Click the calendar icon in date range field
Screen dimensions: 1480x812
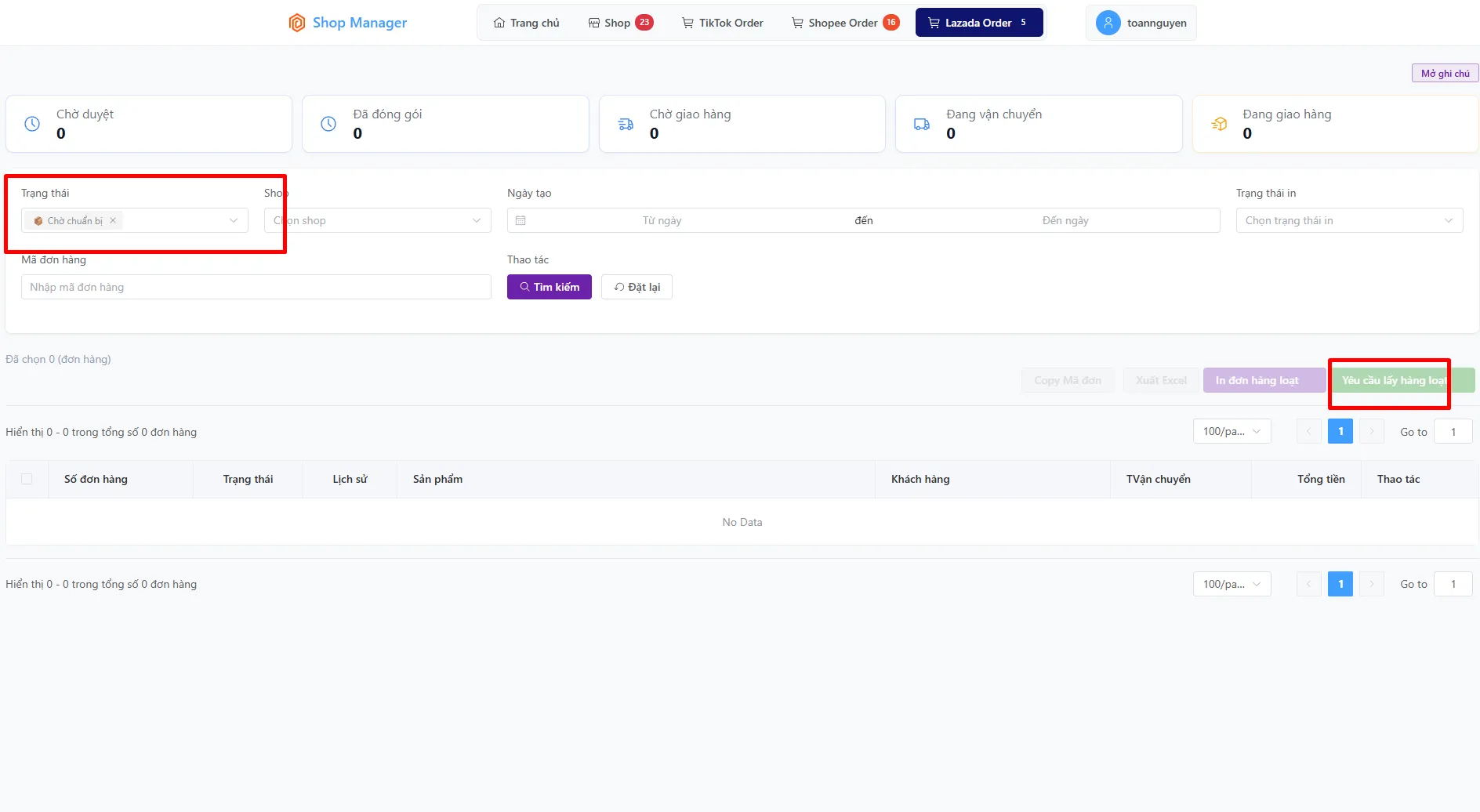[521, 220]
